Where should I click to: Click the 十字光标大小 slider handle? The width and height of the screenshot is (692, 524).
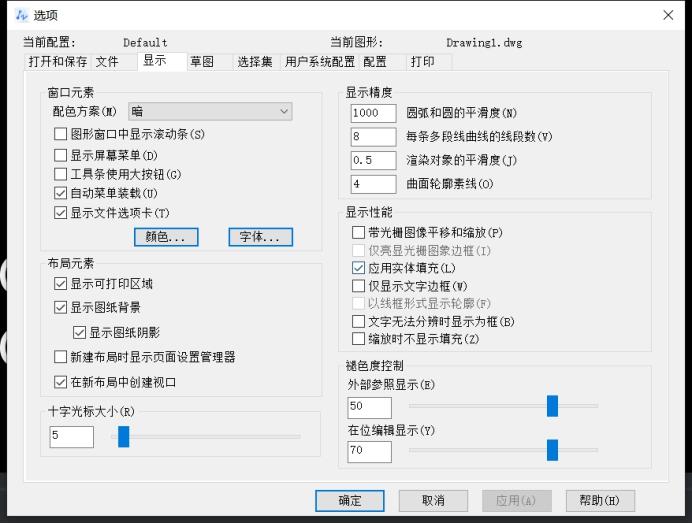coord(124,437)
